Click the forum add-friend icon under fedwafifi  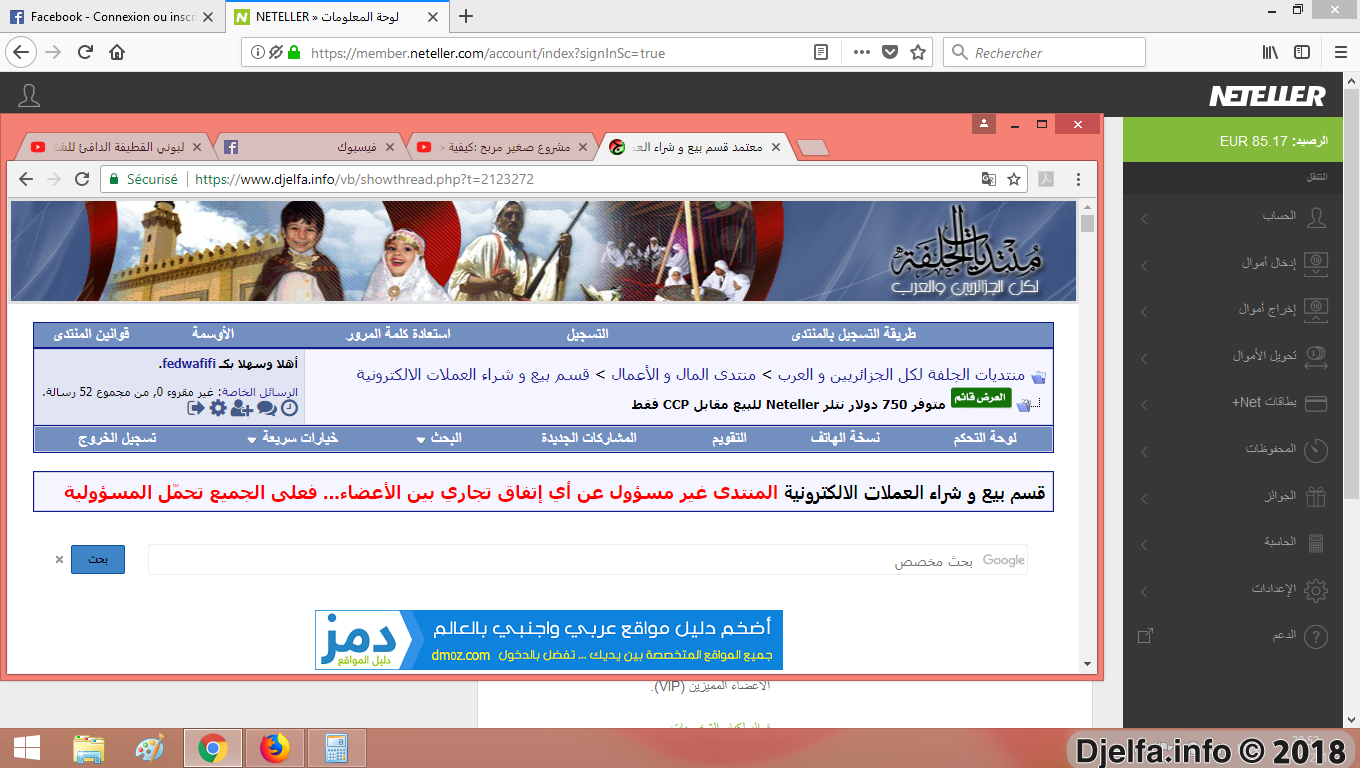(x=241, y=408)
